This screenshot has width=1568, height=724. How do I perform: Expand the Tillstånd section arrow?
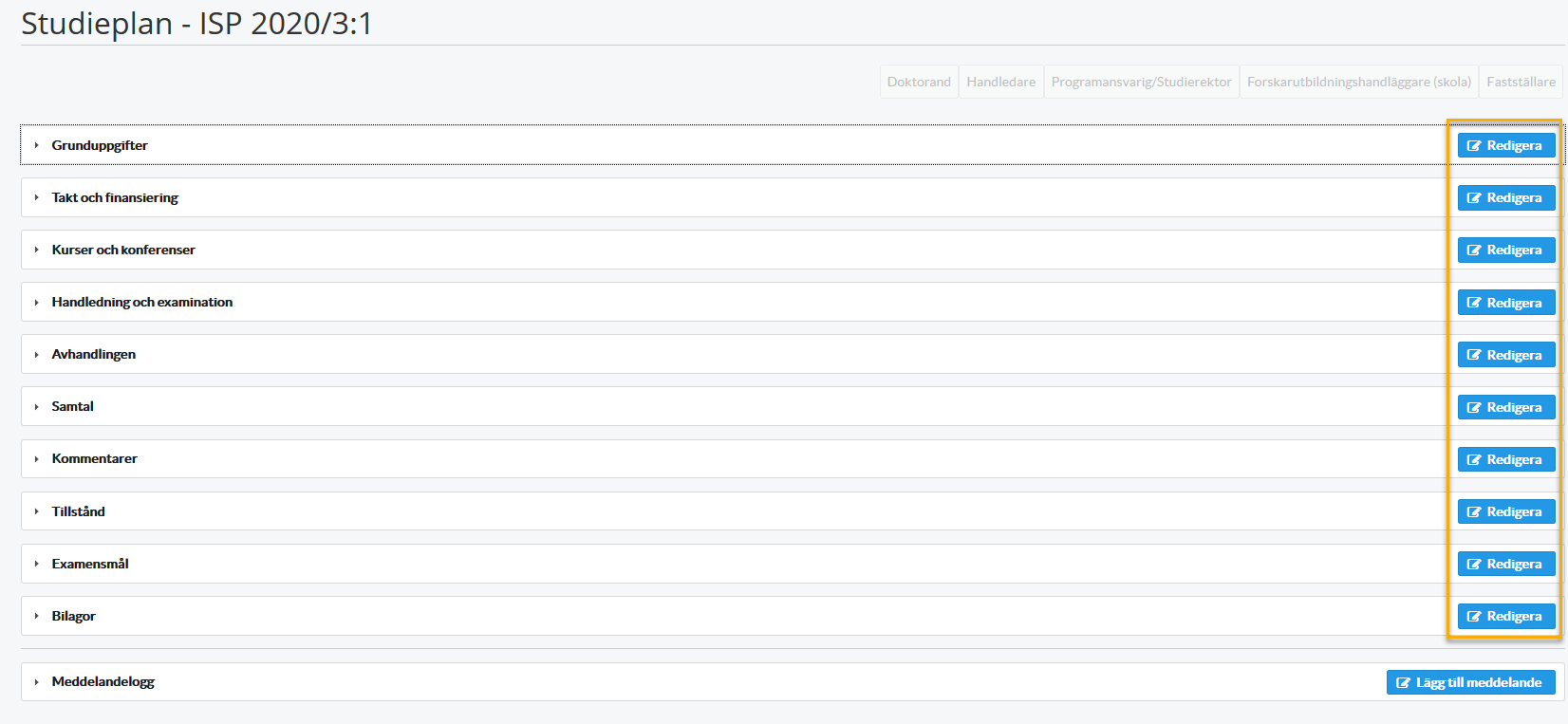click(36, 511)
